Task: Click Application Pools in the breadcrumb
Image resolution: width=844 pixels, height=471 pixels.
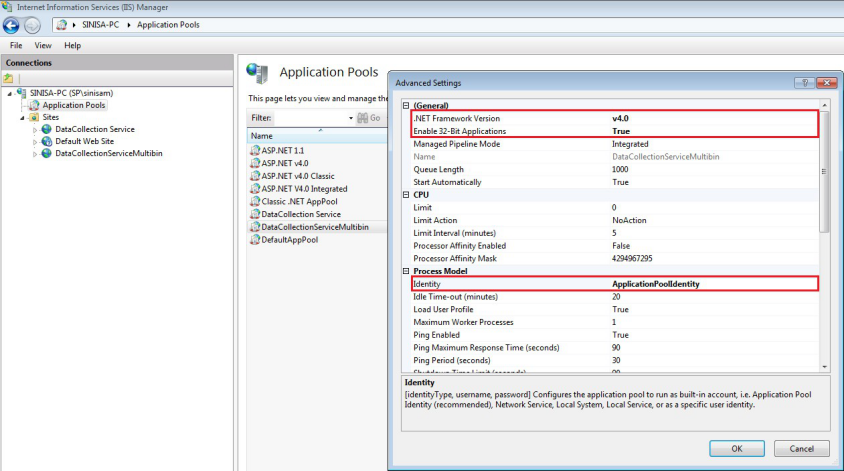Action: pos(168,25)
